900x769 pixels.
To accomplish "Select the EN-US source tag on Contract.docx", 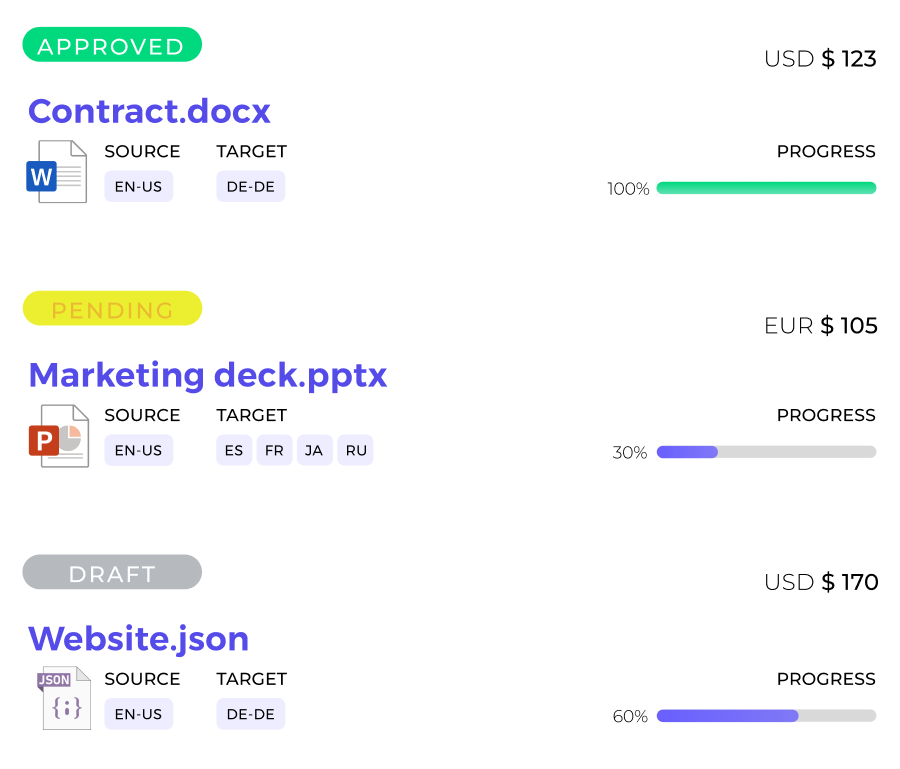I will coord(138,186).
